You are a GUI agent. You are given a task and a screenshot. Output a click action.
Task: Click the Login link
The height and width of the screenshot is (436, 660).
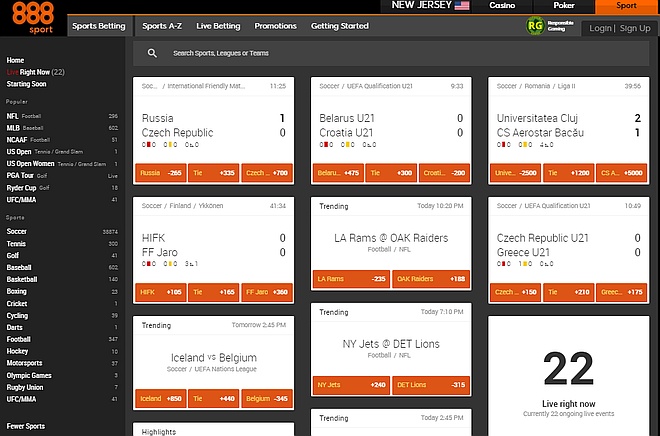[x=600, y=28]
